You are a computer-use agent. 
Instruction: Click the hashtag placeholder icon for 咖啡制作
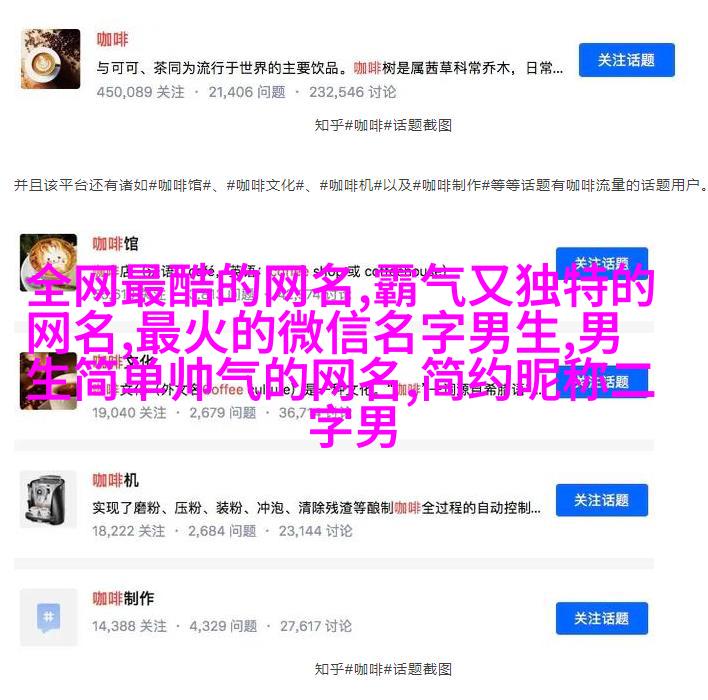pos(48,617)
